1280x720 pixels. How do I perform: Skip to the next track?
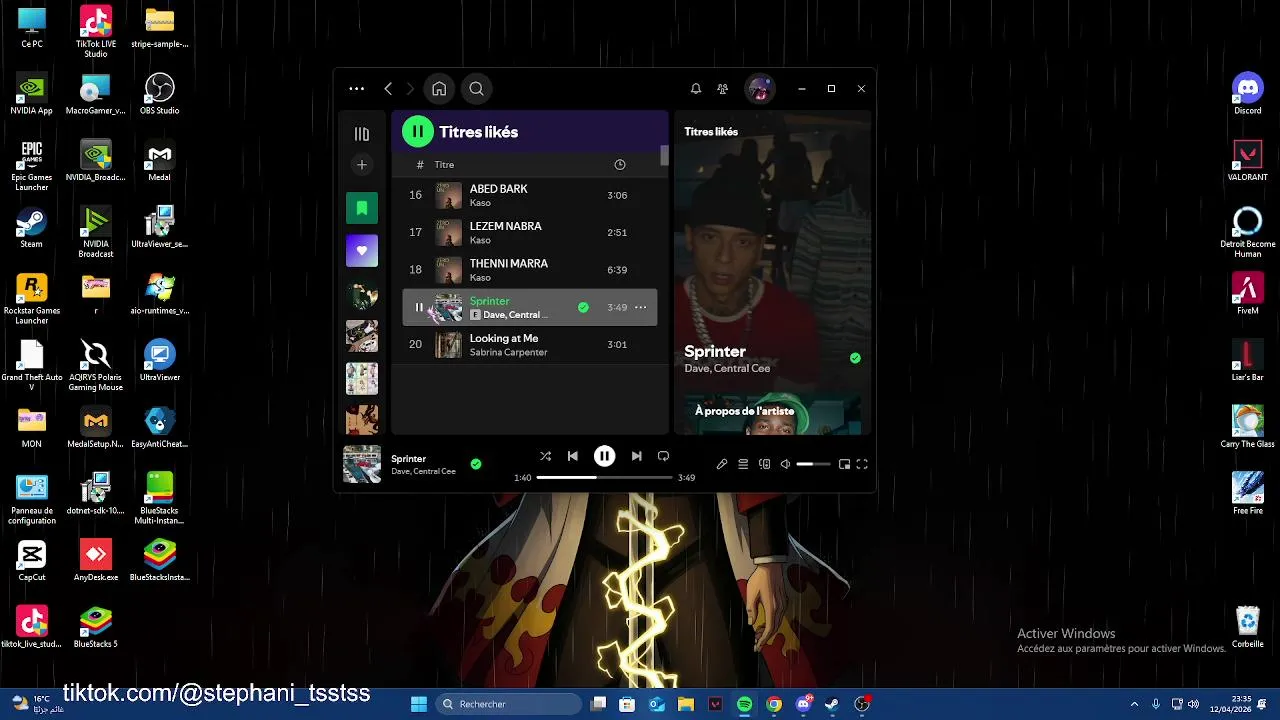click(636, 456)
